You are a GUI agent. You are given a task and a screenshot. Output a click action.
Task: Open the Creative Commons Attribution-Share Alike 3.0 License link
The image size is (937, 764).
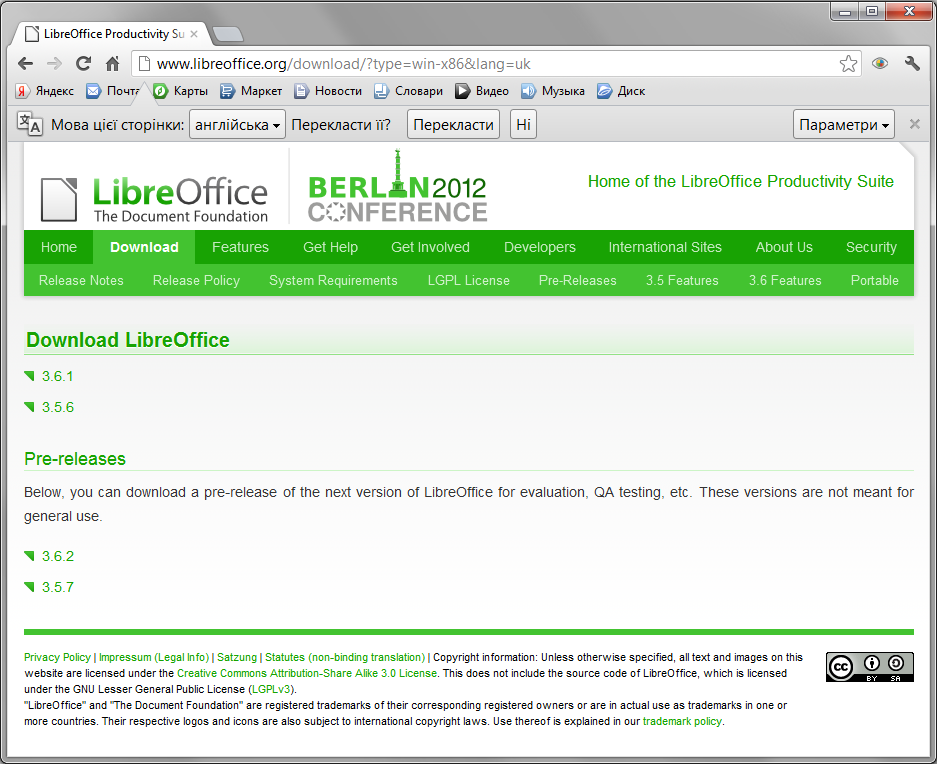click(307, 673)
